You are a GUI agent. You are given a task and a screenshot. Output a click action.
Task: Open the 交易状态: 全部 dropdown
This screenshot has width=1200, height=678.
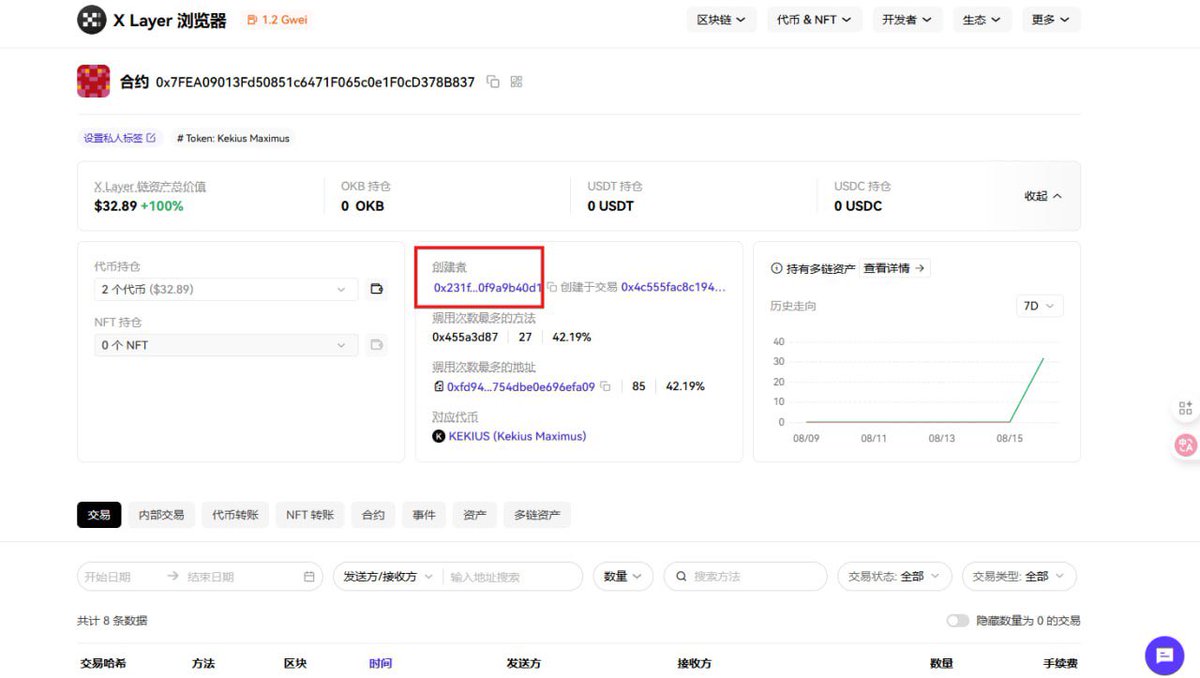click(x=894, y=577)
